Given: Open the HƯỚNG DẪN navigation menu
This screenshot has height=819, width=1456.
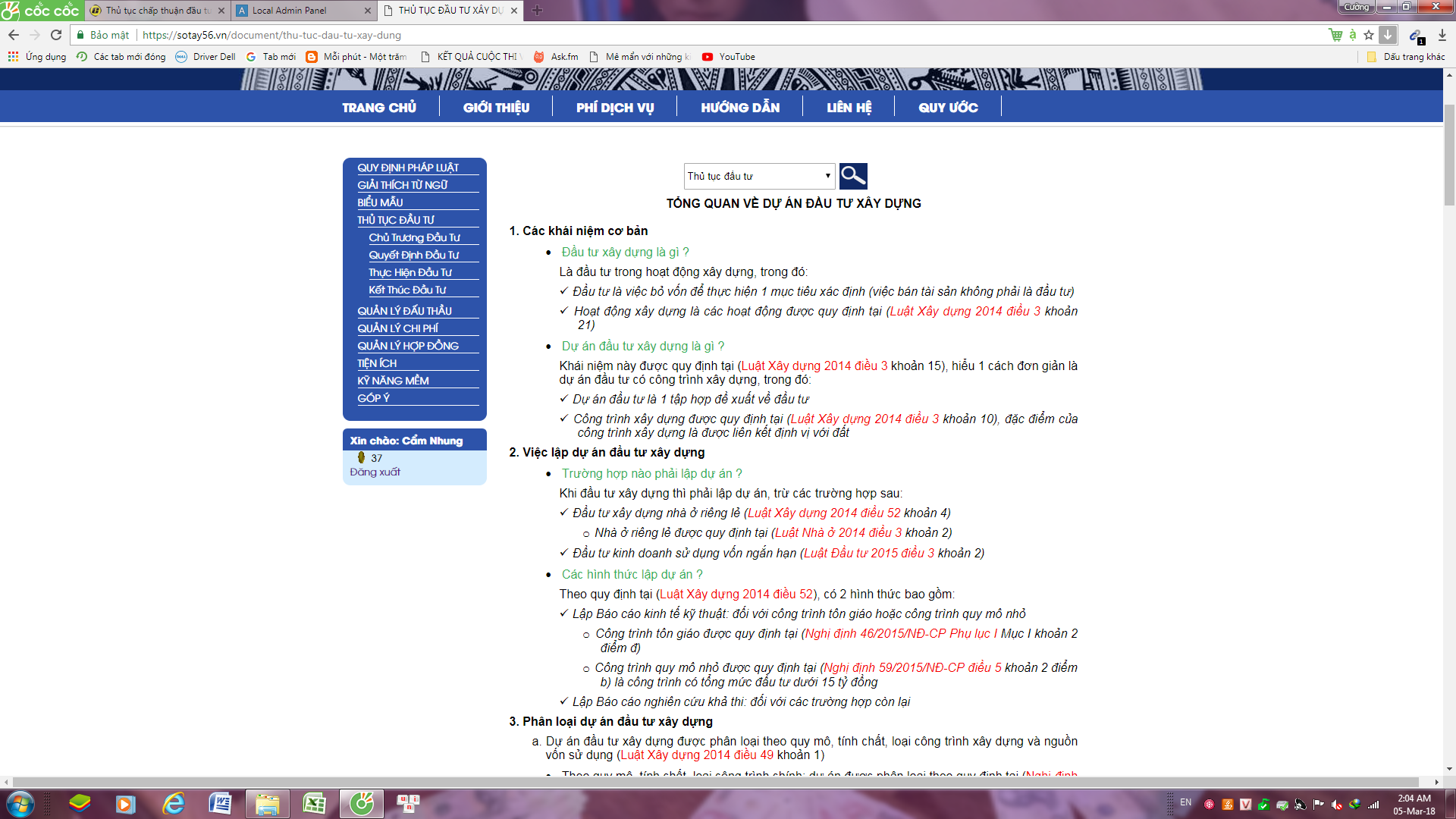Looking at the screenshot, I should (x=740, y=108).
